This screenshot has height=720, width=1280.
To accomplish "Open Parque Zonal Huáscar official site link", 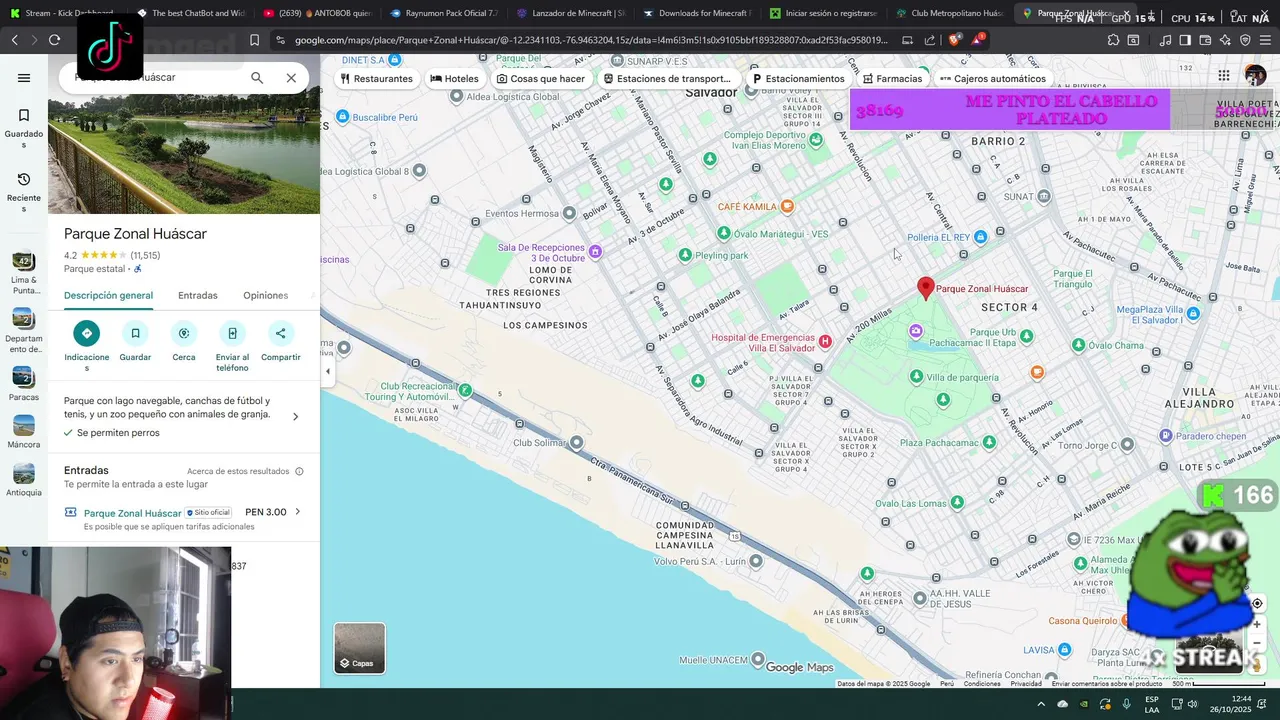I will click(132, 513).
